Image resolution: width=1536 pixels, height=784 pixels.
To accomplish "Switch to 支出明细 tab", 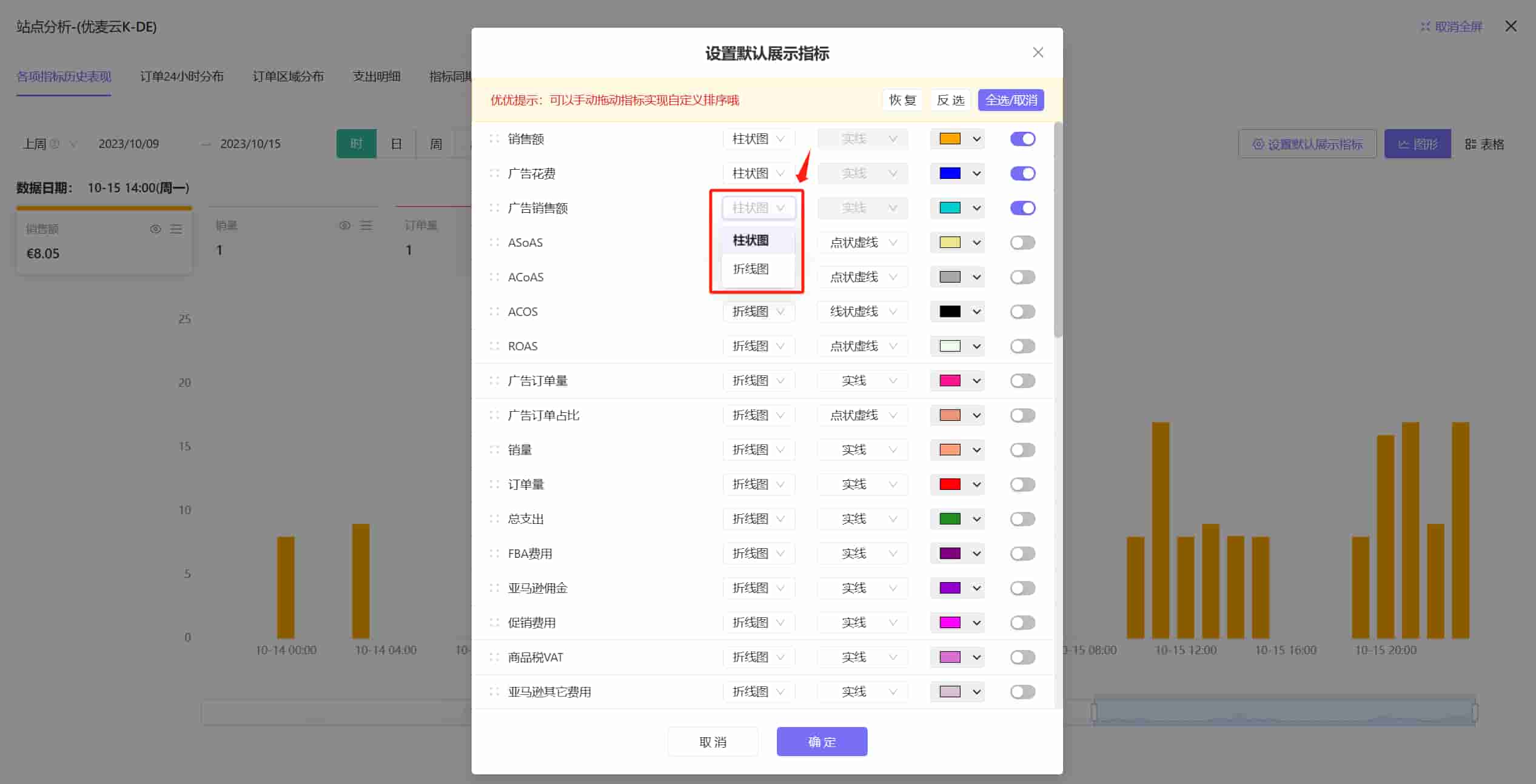I will 377,76.
